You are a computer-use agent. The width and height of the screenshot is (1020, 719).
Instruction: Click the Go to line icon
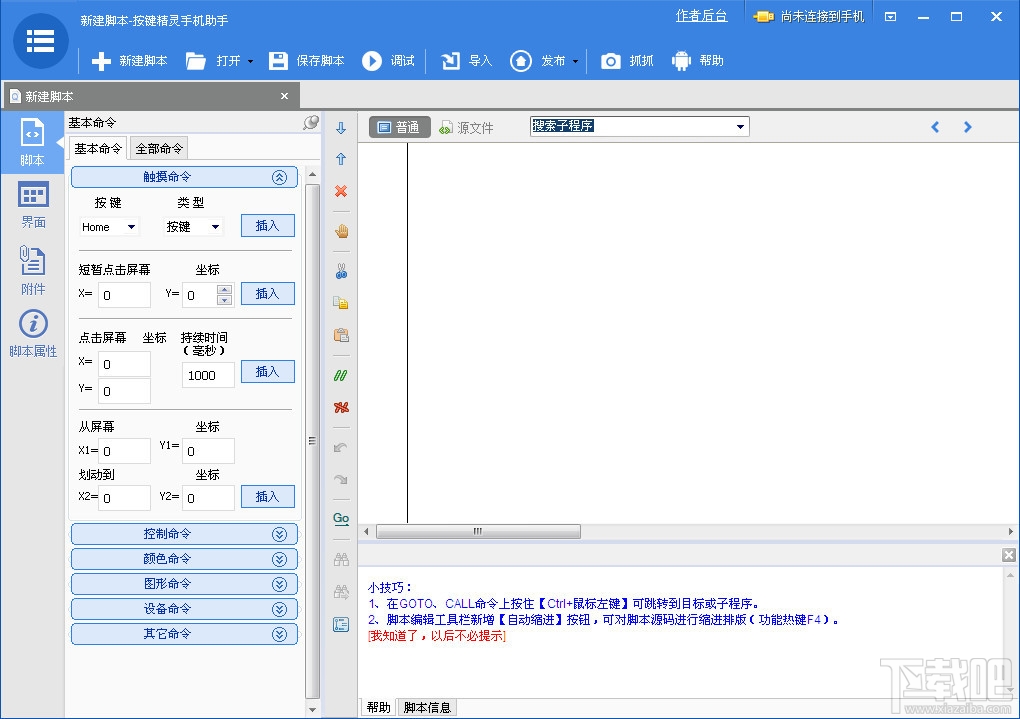(341, 519)
